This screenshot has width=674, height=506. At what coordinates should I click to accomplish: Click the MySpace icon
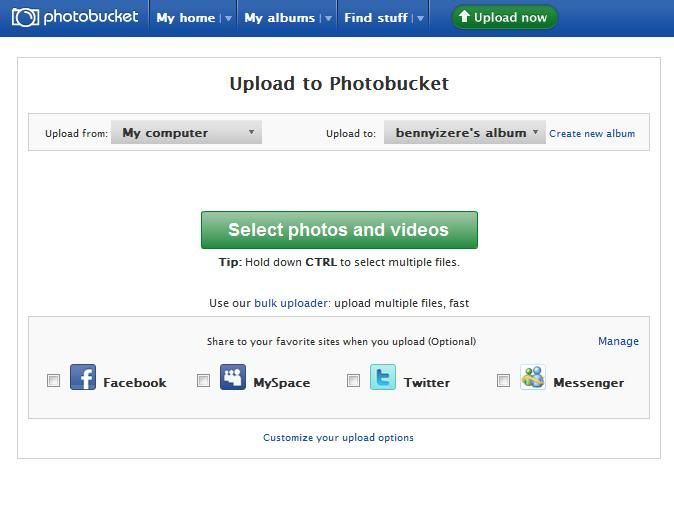(233, 378)
